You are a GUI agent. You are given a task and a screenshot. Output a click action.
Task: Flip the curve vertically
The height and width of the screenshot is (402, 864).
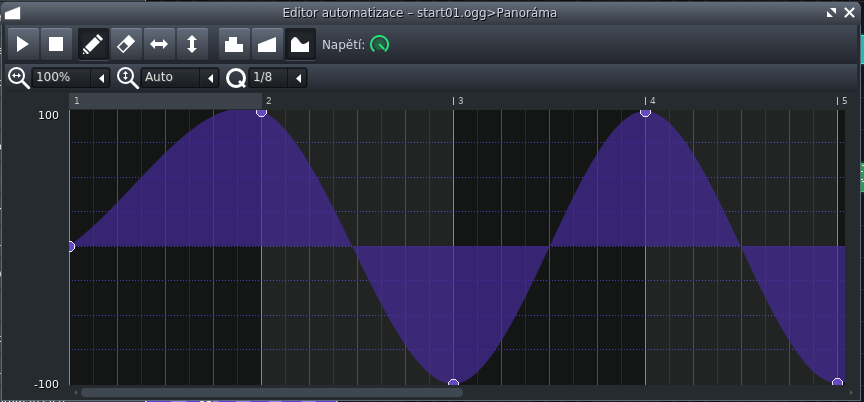192,44
